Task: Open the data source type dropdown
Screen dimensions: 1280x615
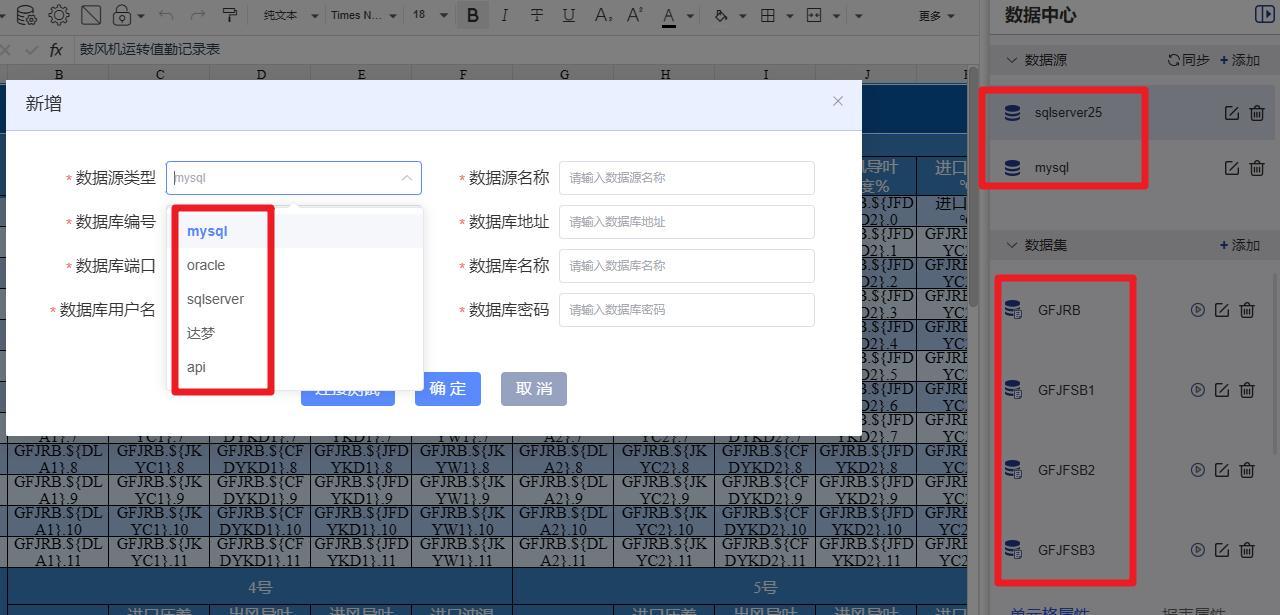Action: pos(294,178)
